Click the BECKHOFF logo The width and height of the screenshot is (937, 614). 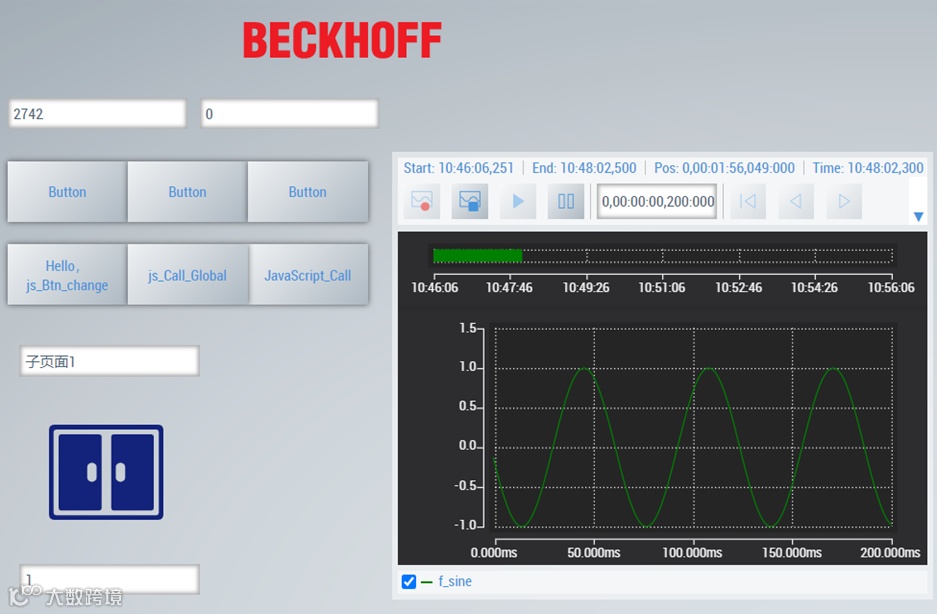(342, 41)
